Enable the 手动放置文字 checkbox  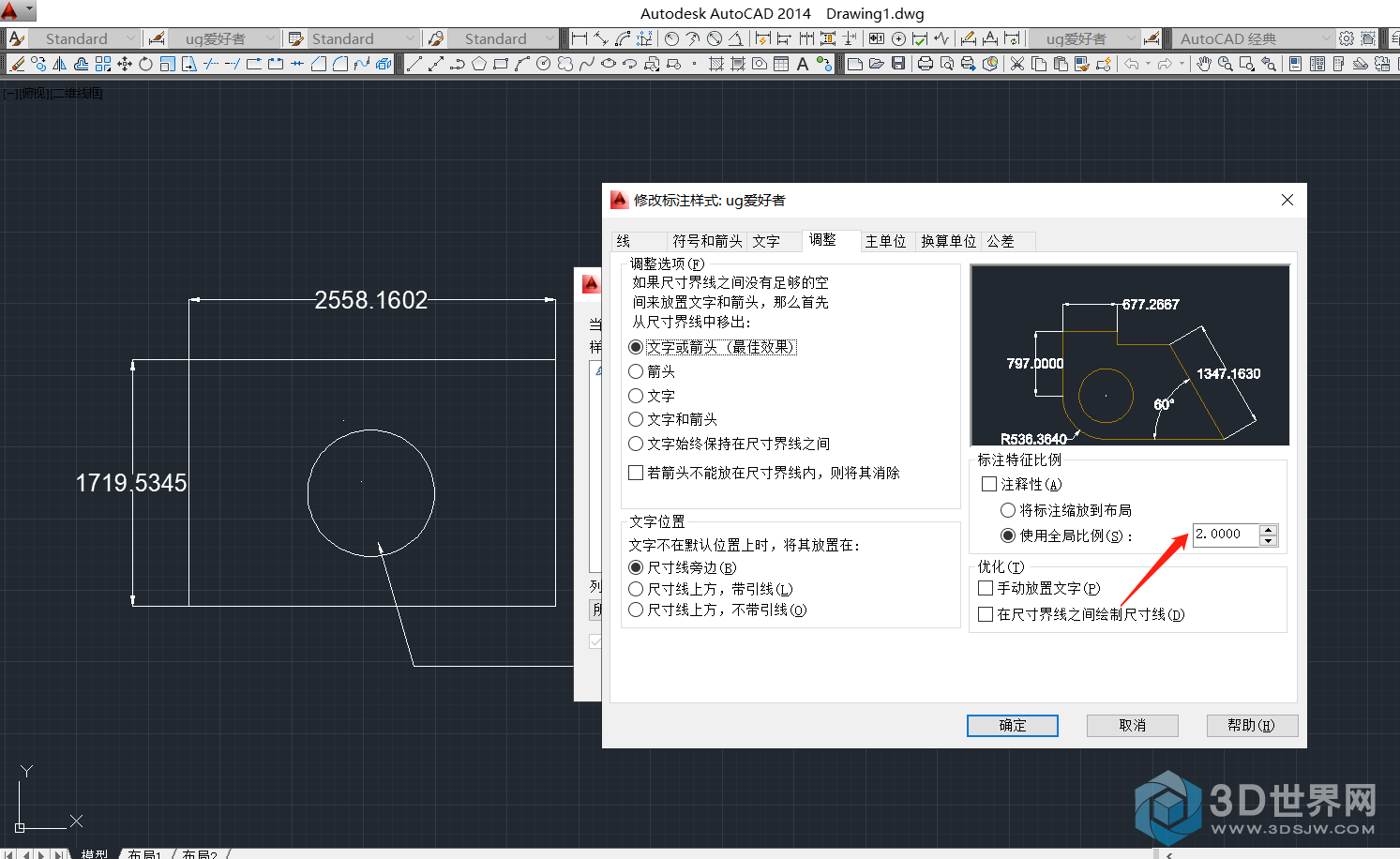coord(1039,588)
